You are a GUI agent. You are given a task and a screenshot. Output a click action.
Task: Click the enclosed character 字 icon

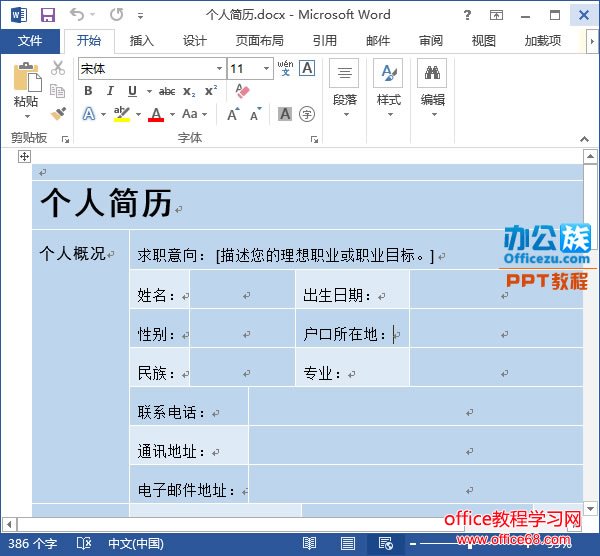point(307,114)
